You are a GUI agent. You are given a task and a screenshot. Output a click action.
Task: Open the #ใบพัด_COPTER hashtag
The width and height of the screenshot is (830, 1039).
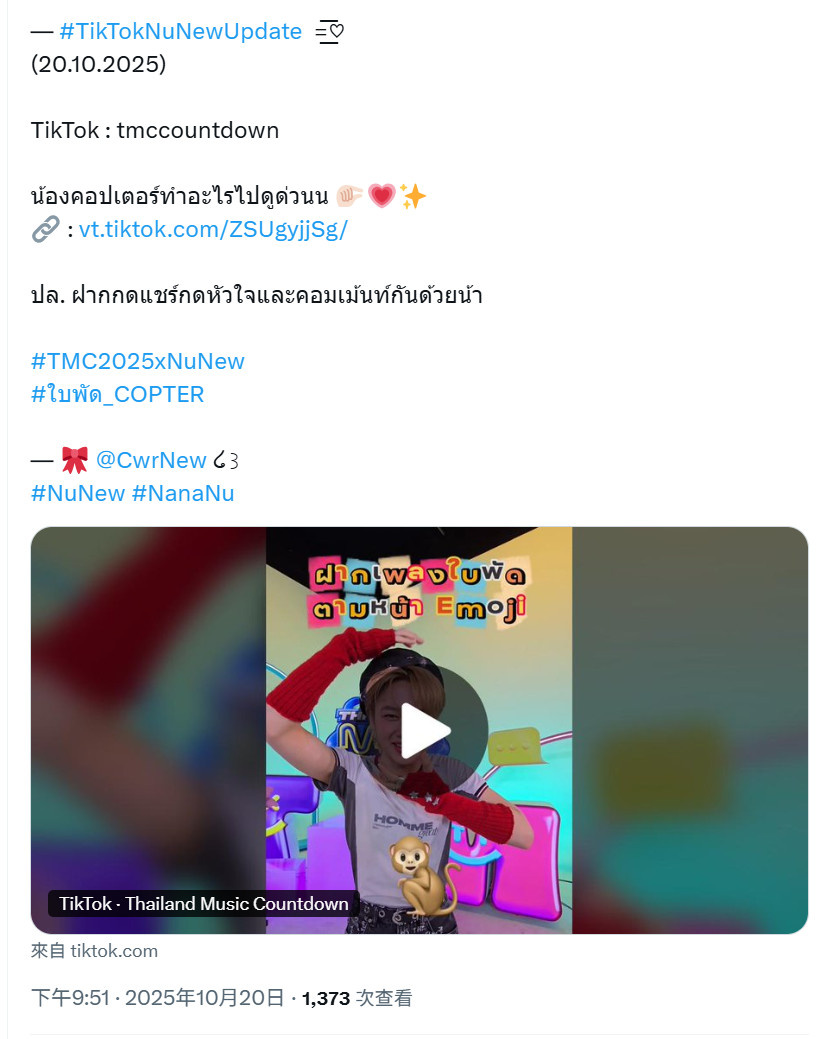pyautogui.click(x=117, y=394)
